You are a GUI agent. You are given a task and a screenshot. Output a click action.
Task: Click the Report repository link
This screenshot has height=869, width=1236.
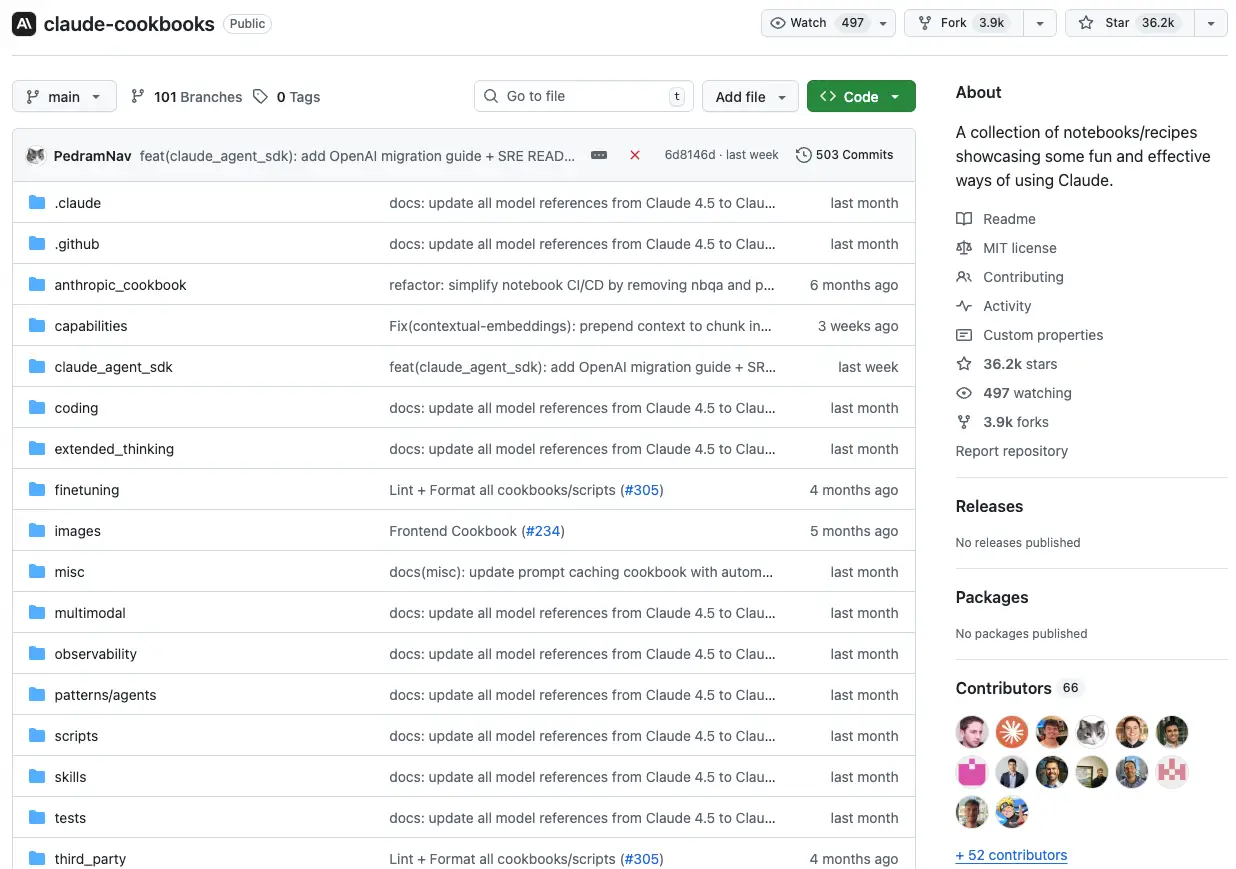[x=1011, y=451]
